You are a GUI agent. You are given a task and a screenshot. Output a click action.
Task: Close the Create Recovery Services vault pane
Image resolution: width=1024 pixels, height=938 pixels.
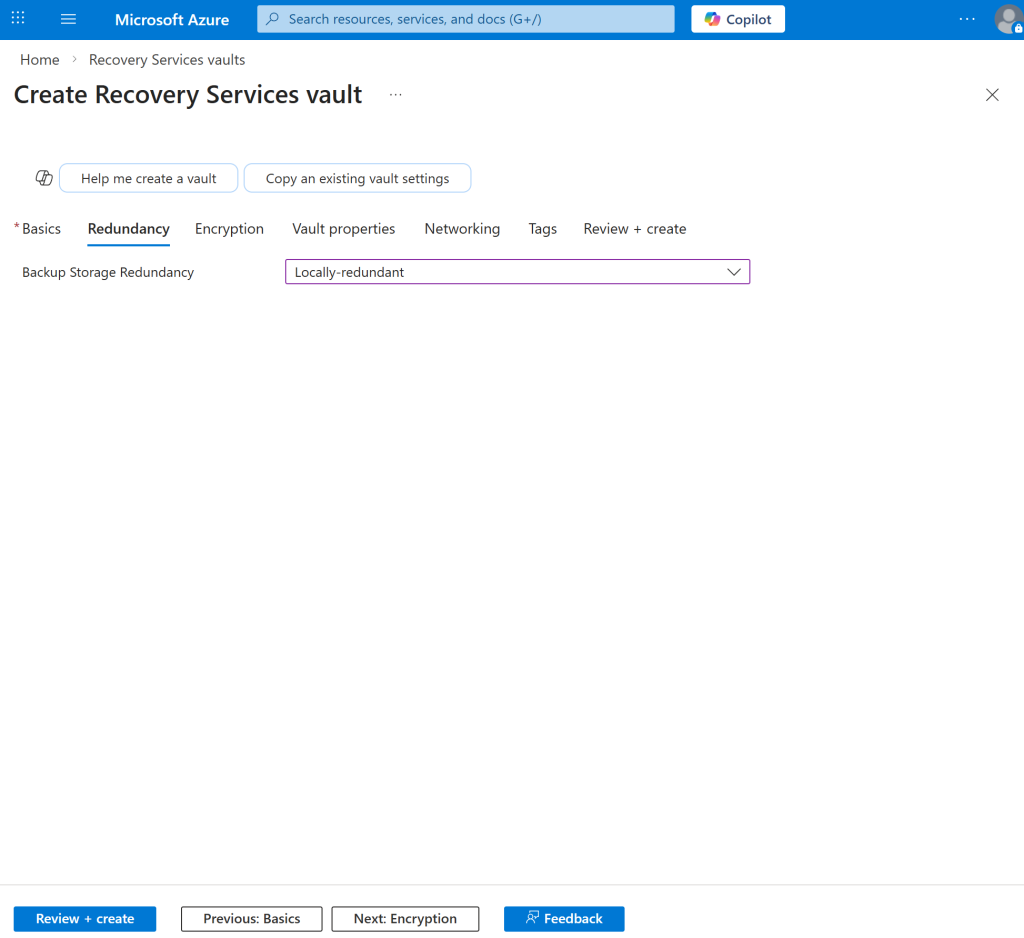click(x=992, y=95)
